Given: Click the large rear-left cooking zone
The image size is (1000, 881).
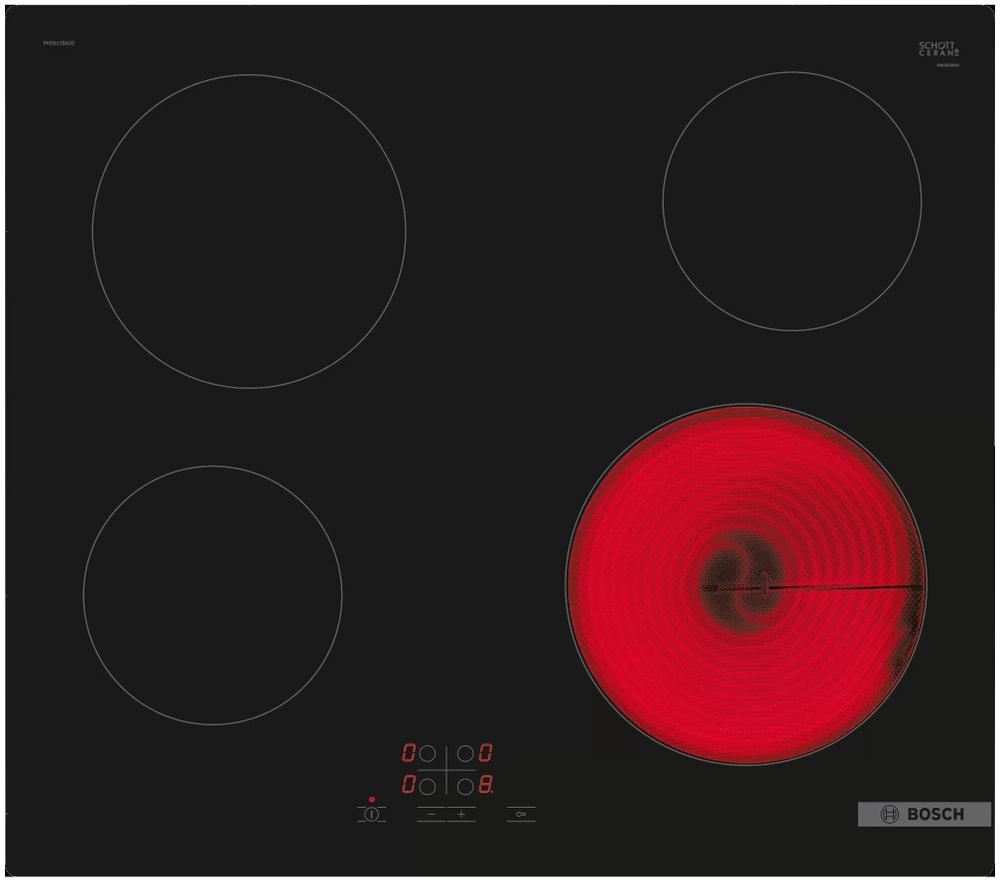Looking at the screenshot, I should pos(249,231).
